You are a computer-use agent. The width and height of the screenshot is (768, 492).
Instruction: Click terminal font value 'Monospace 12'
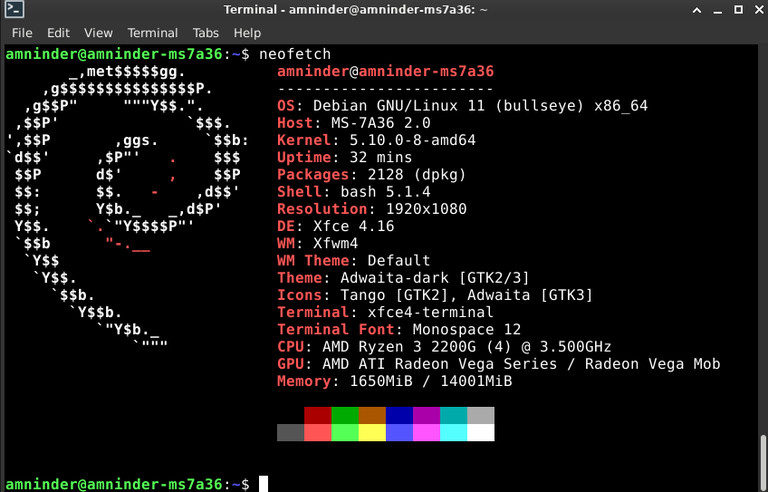coord(467,329)
